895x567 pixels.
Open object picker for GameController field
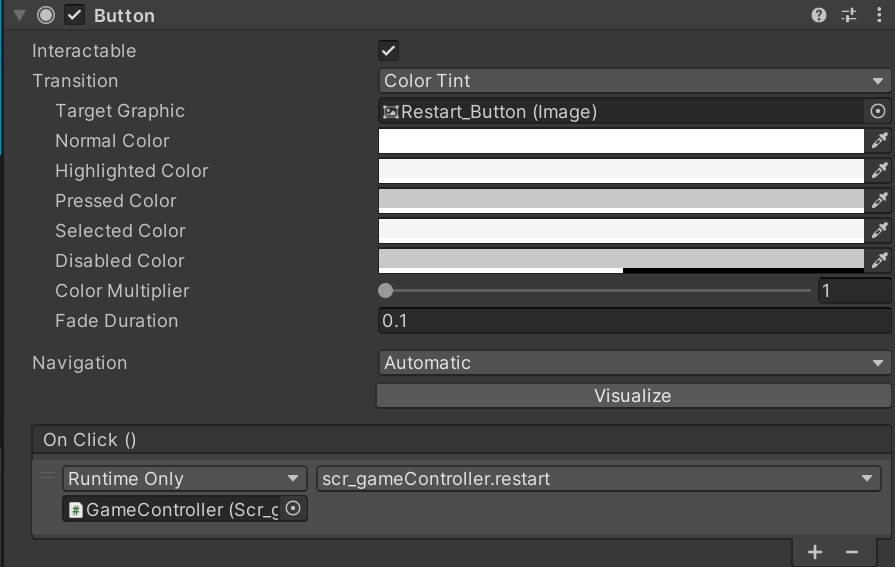[293, 509]
